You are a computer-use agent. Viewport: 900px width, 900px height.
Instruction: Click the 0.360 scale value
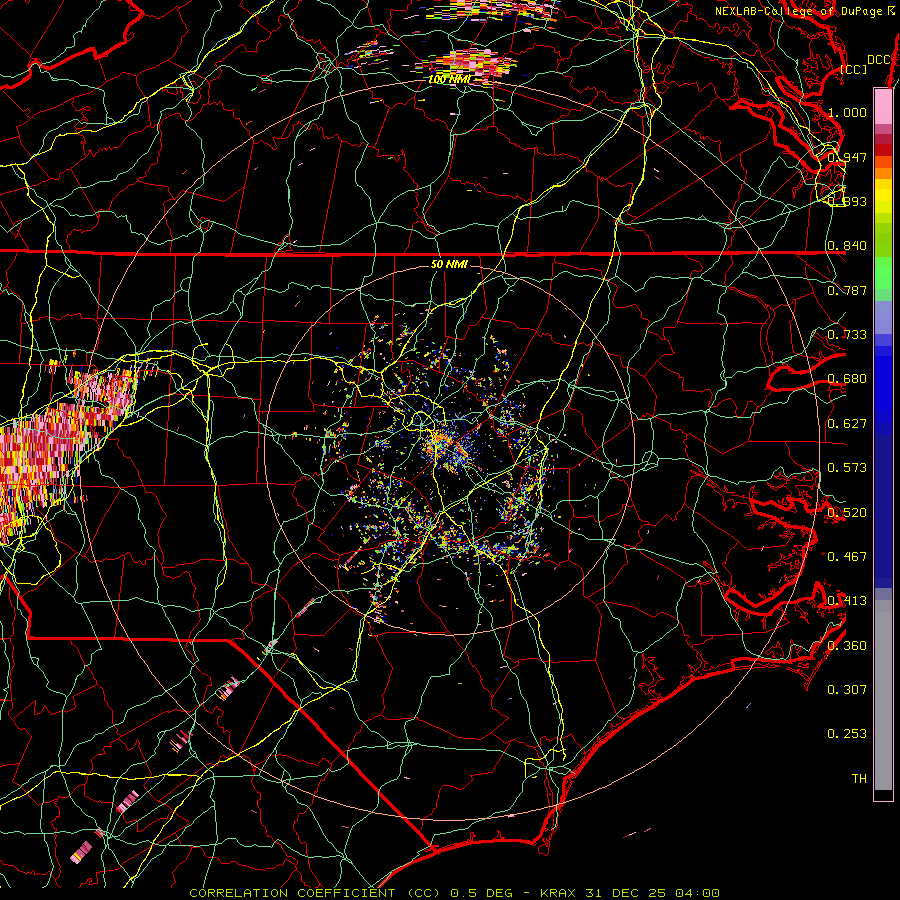click(847, 646)
